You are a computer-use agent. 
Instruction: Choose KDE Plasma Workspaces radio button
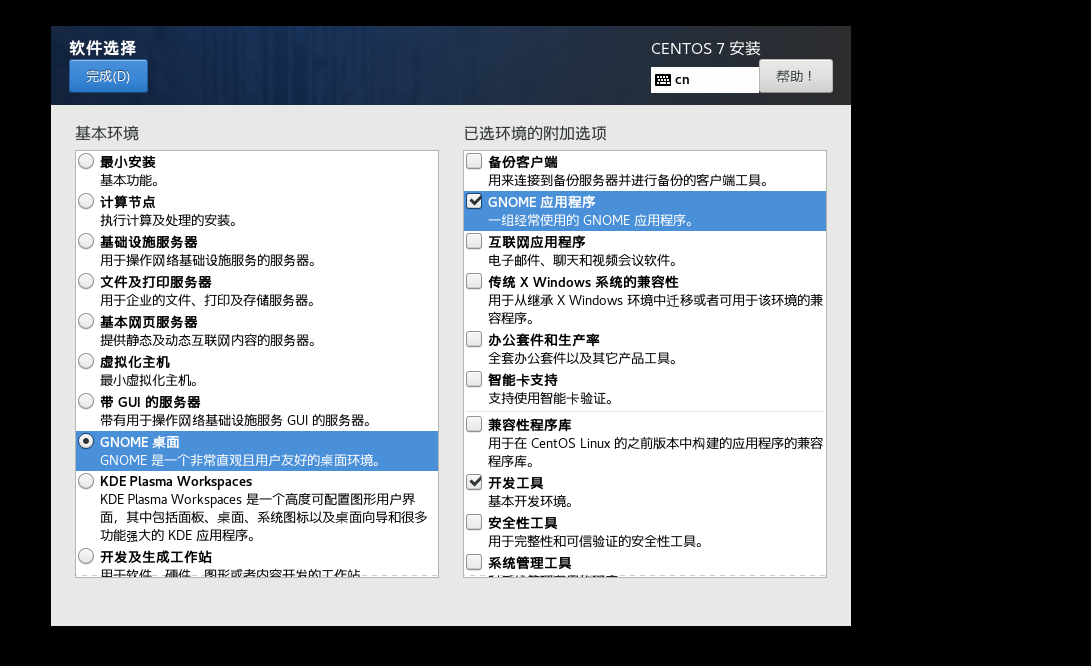point(86,481)
